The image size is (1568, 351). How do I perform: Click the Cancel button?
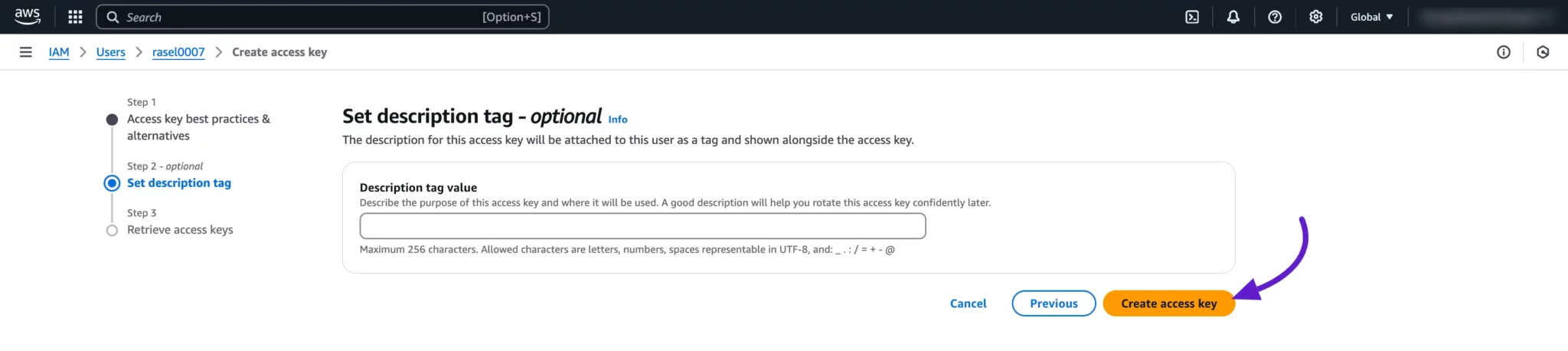coord(968,303)
